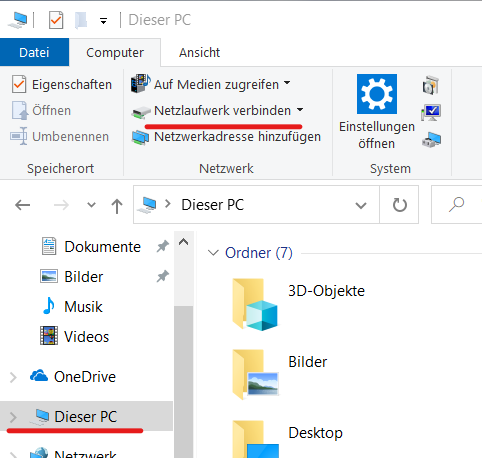Click system properties monitor icon

click(431, 112)
